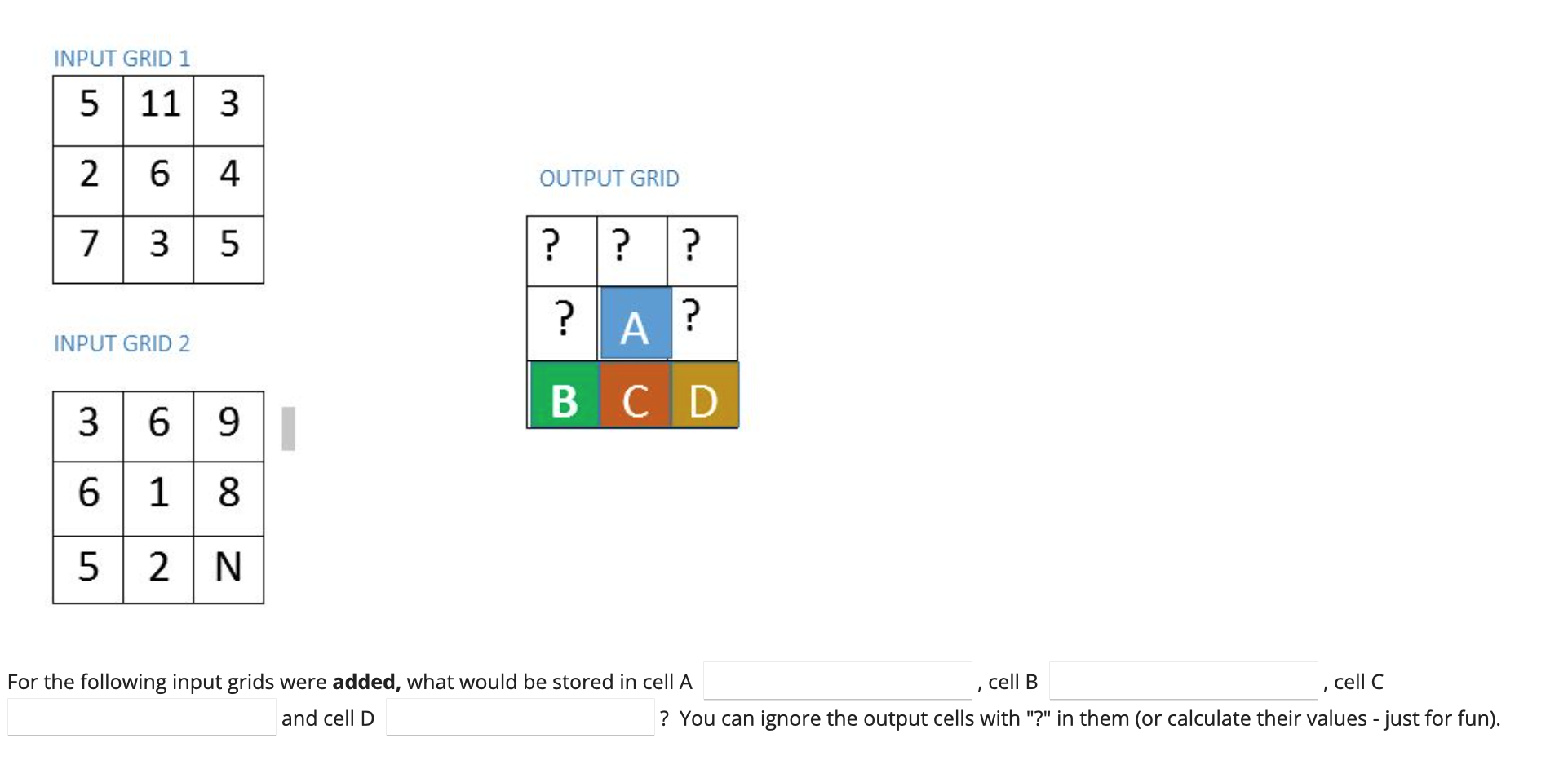Click the INPUT GRID 1 heading
This screenshot has height=778, width=1568.
(121, 58)
